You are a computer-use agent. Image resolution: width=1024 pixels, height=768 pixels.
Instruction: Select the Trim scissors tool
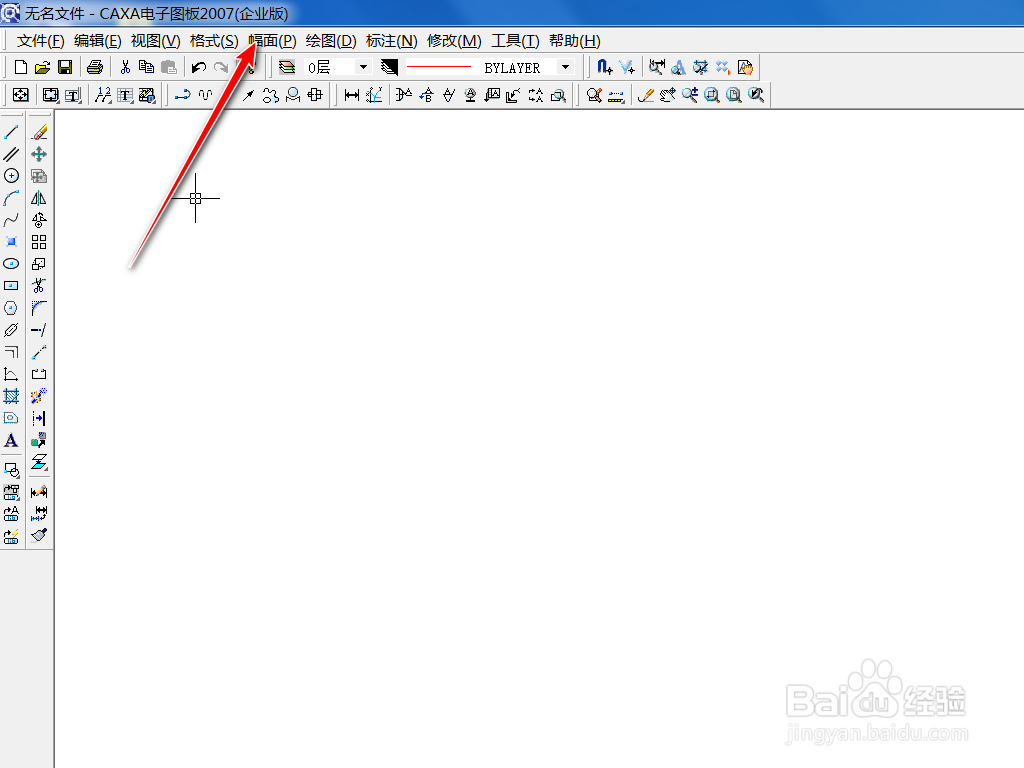click(x=39, y=286)
